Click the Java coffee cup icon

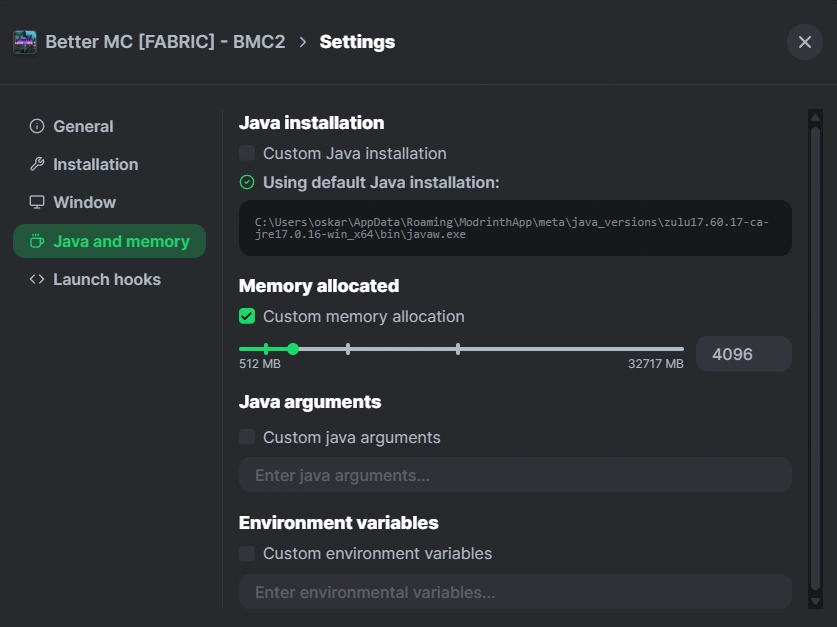click(x=37, y=241)
